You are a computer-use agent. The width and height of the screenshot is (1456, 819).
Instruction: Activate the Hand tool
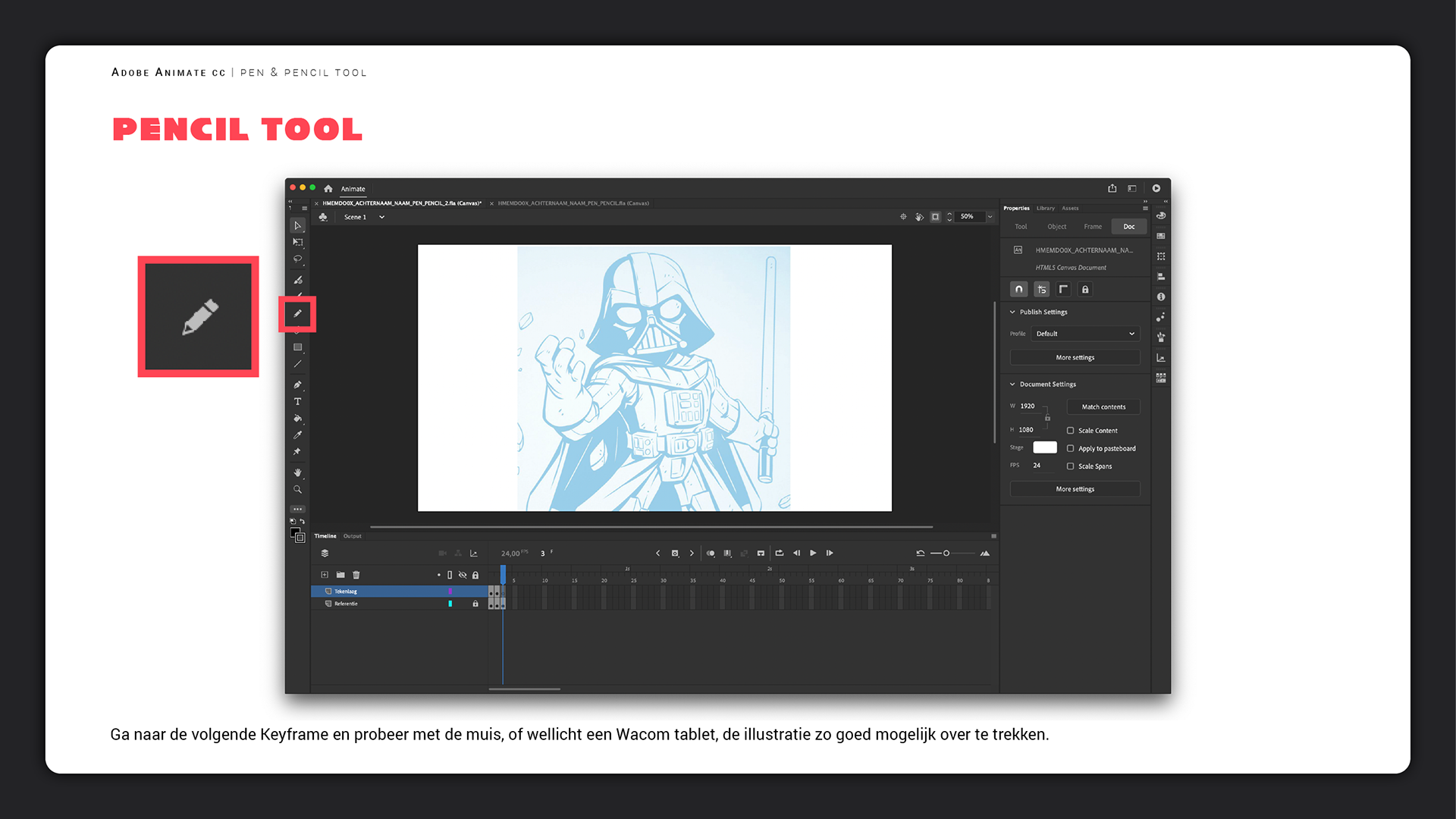pos(297,472)
